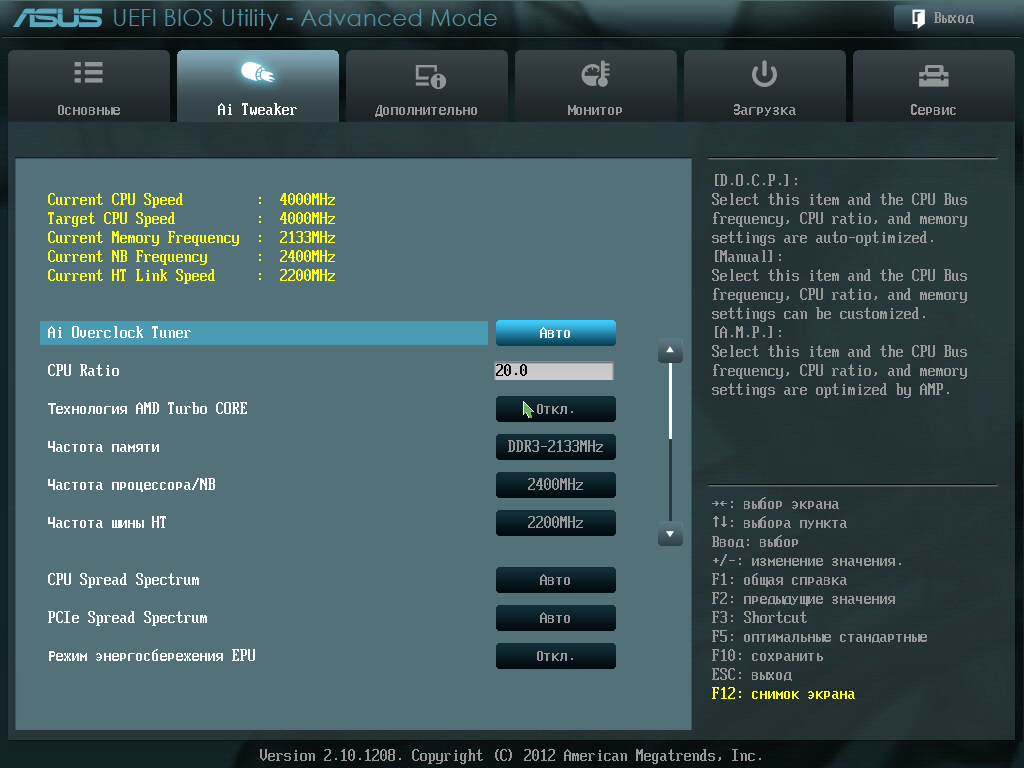Click F5: оптимальные стандартные hint
Screen dimensions: 1024x768
[820, 637]
